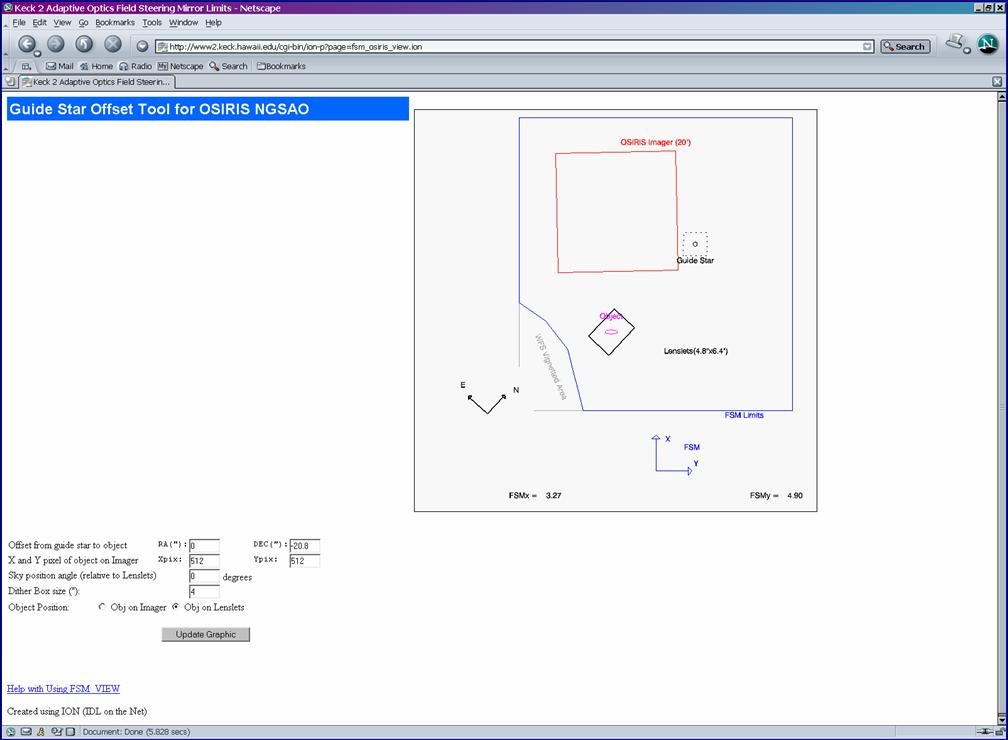Open Mail from the personal toolbar

point(59,66)
